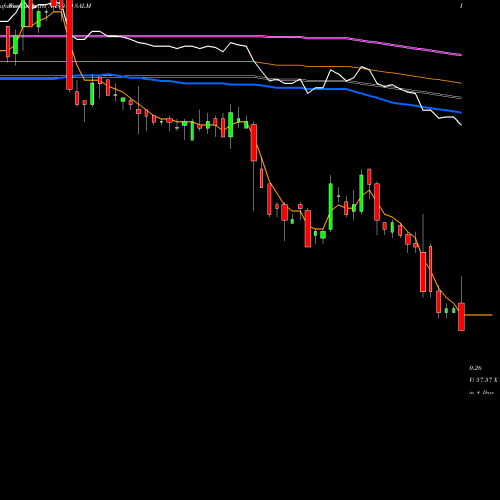Click the 0.26 price value
Image resolution: width=500 pixels, height=500 pixels.
point(475,368)
